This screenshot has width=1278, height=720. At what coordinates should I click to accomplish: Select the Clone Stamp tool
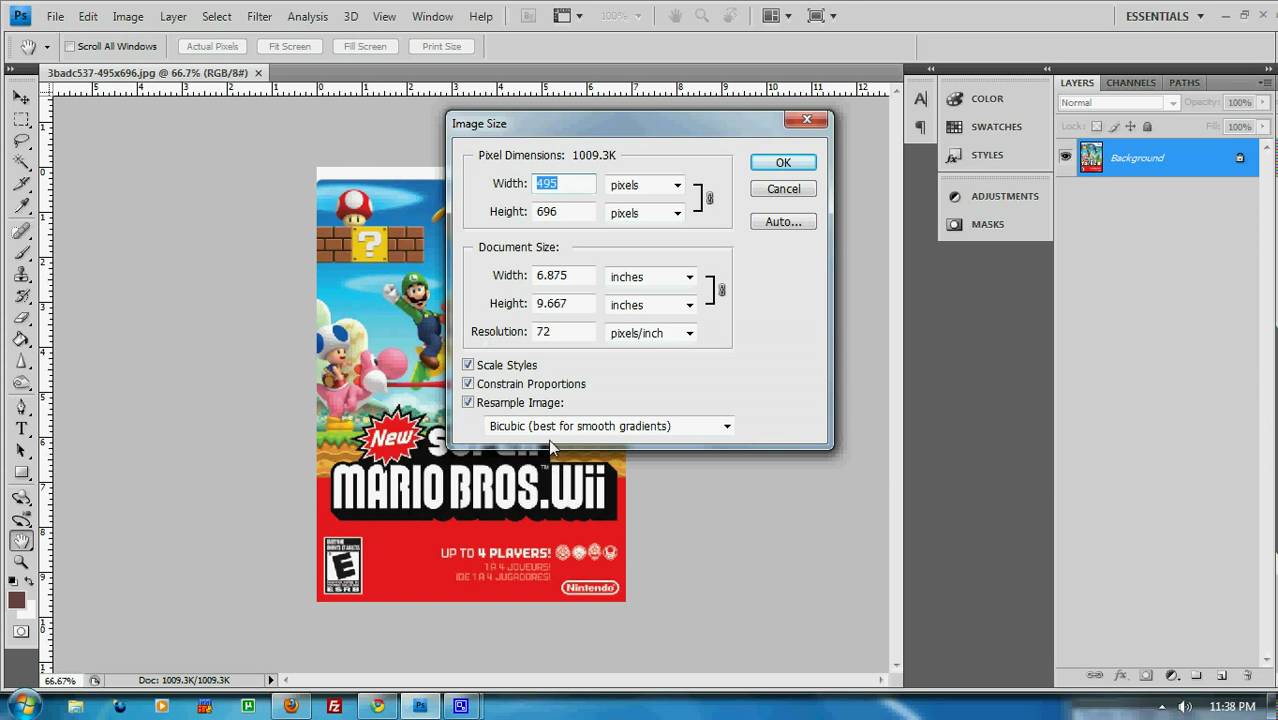click(21, 275)
